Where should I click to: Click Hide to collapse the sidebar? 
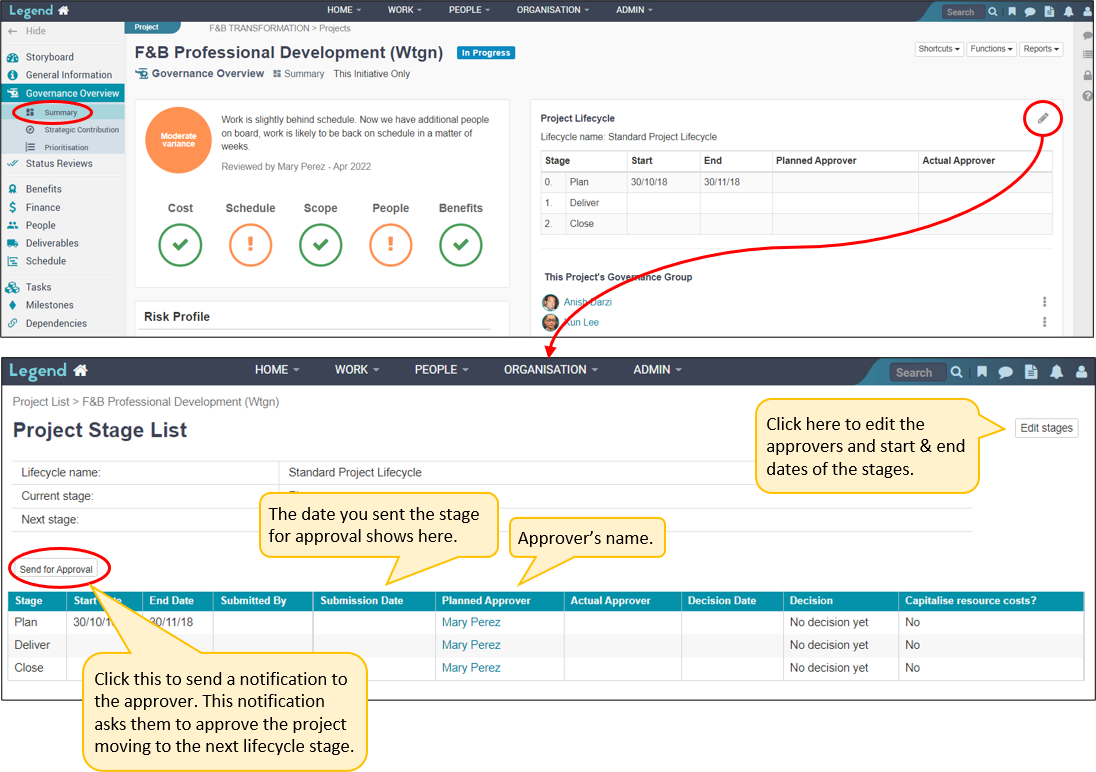(28, 31)
